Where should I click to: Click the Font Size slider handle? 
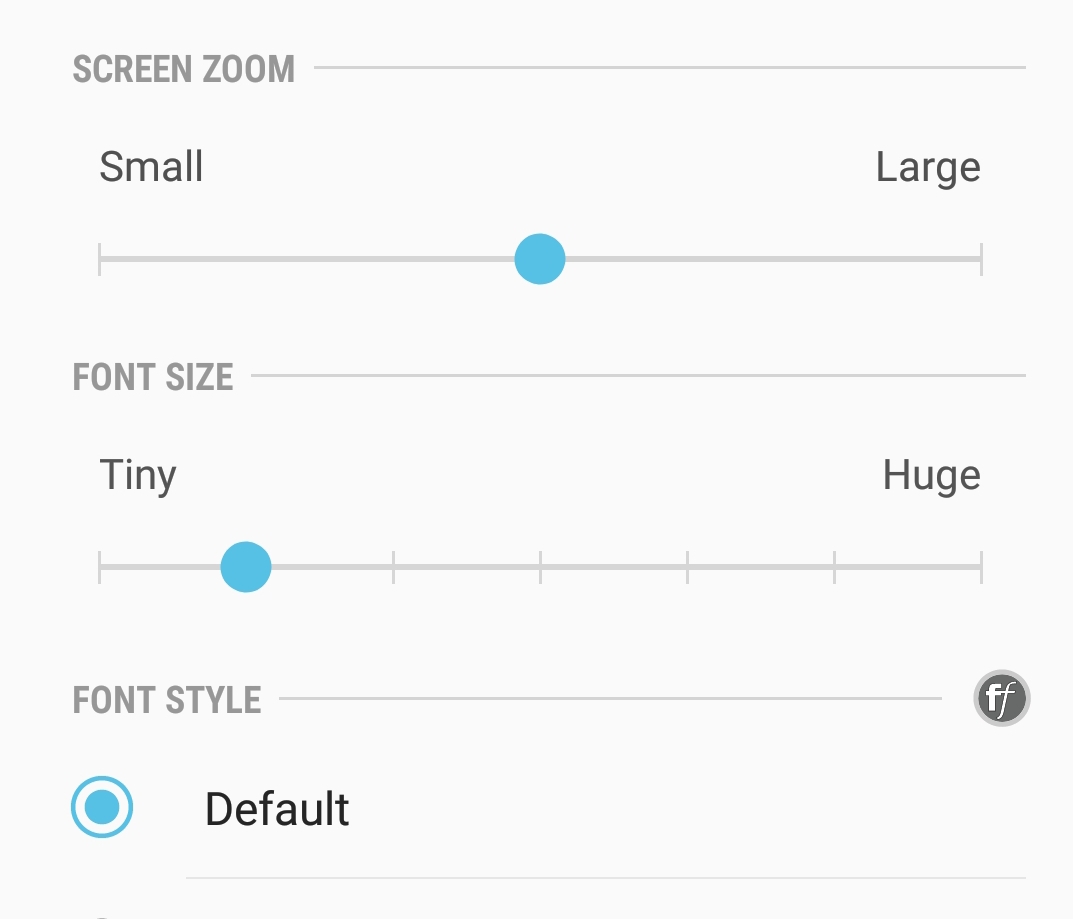(246, 567)
